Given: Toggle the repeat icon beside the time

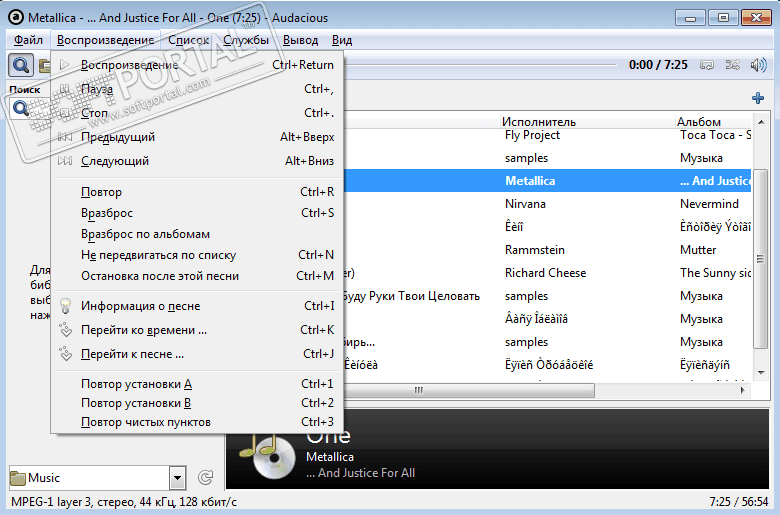Looking at the screenshot, I should (x=707, y=65).
